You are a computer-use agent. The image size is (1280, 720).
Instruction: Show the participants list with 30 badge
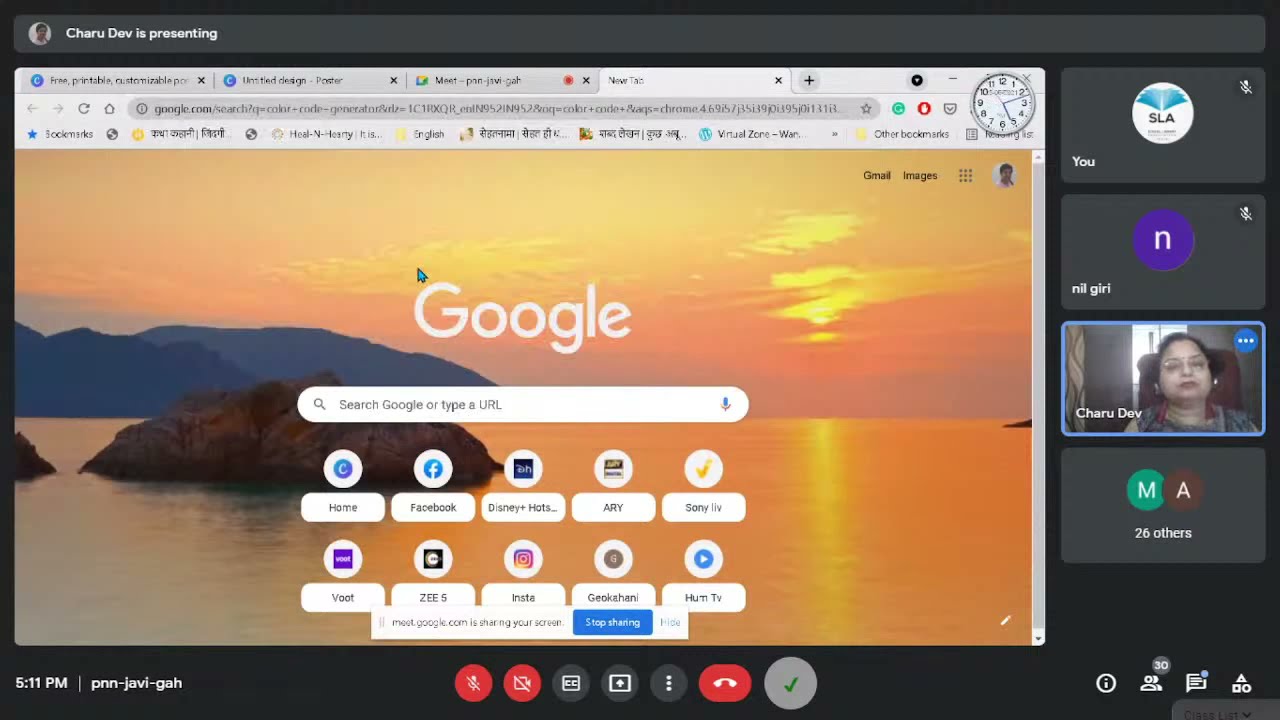[1152, 682]
